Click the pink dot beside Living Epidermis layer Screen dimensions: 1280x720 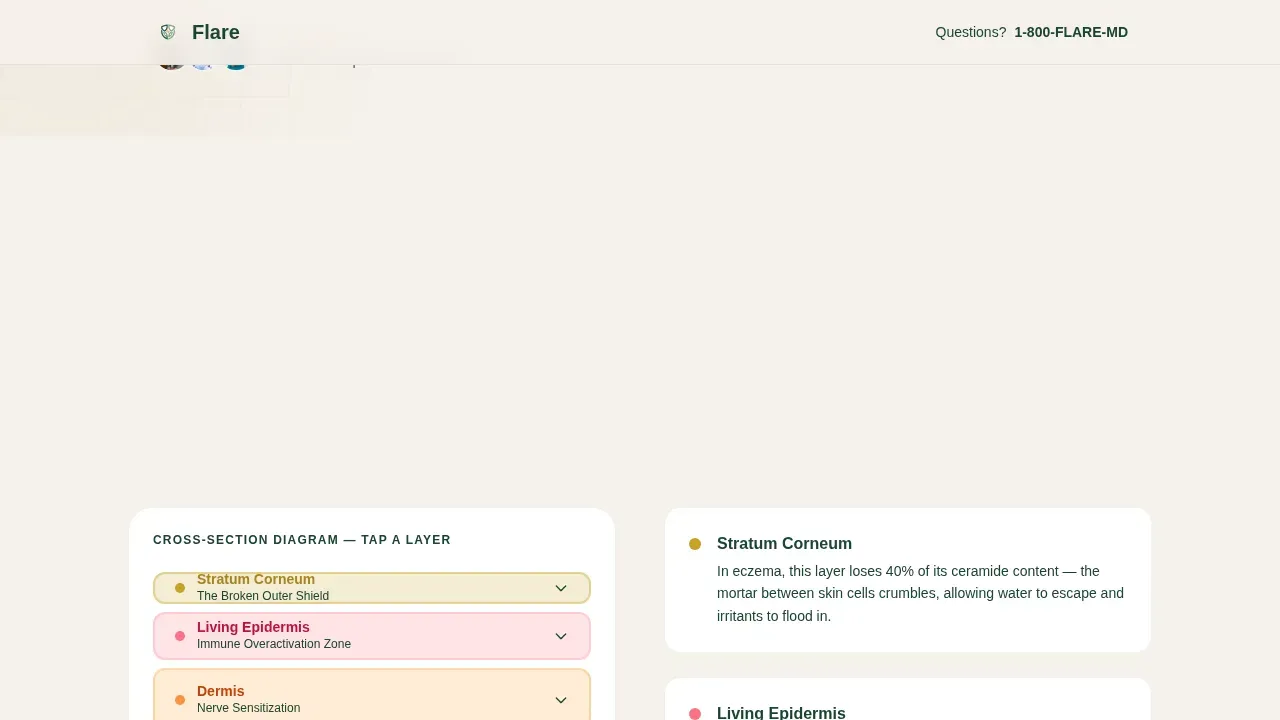pyautogui.click(x=180, y=636)
